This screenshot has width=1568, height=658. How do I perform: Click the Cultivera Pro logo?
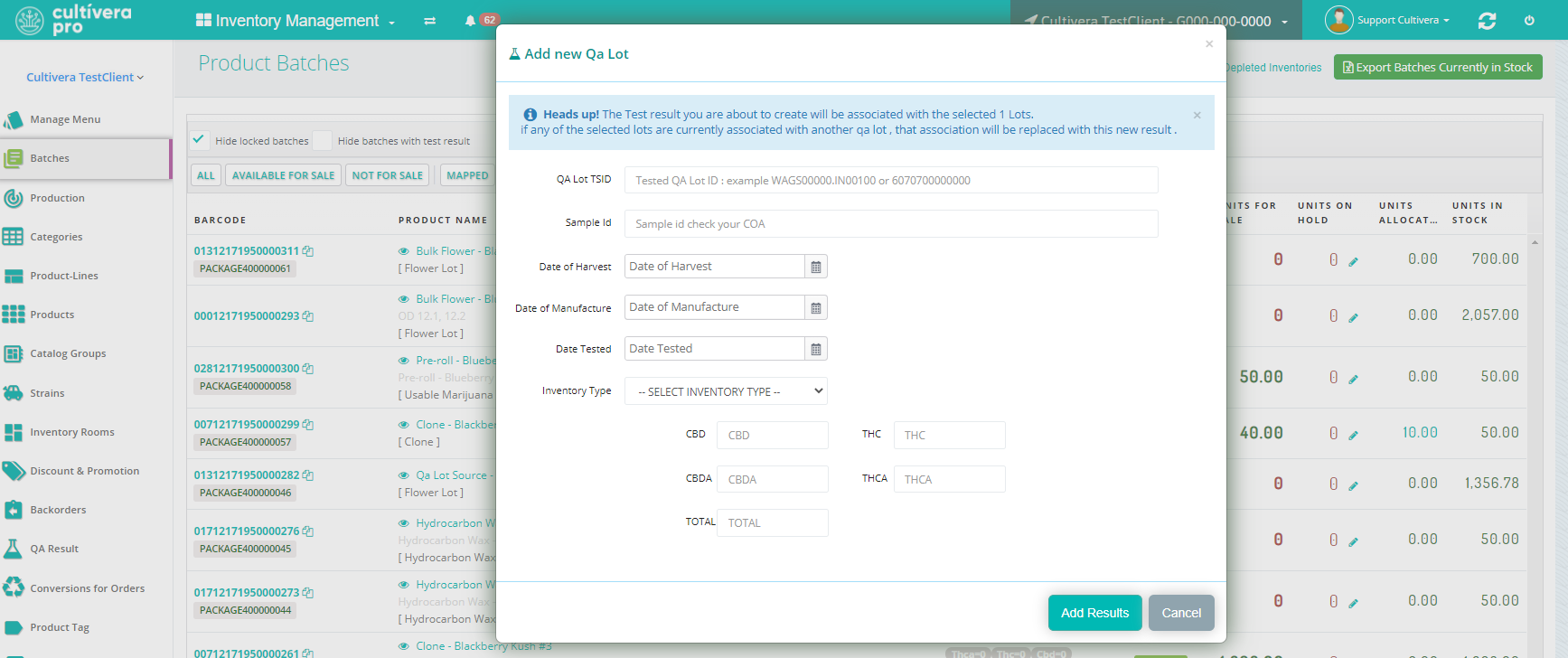click(x=74, y=20)
